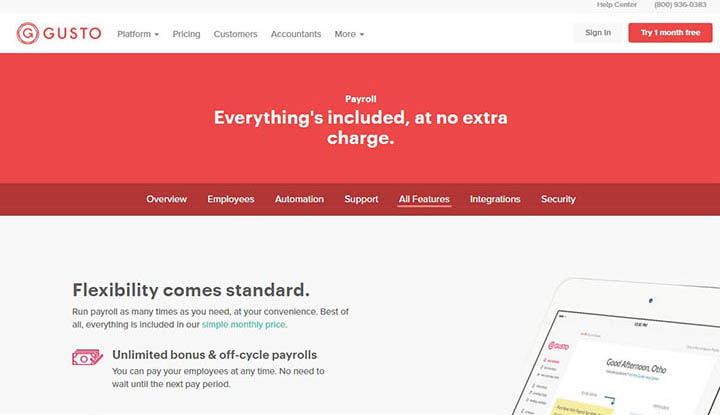Screen dimensions: 720x415
Task: Click the Sign in button
Action: [598, 33]
